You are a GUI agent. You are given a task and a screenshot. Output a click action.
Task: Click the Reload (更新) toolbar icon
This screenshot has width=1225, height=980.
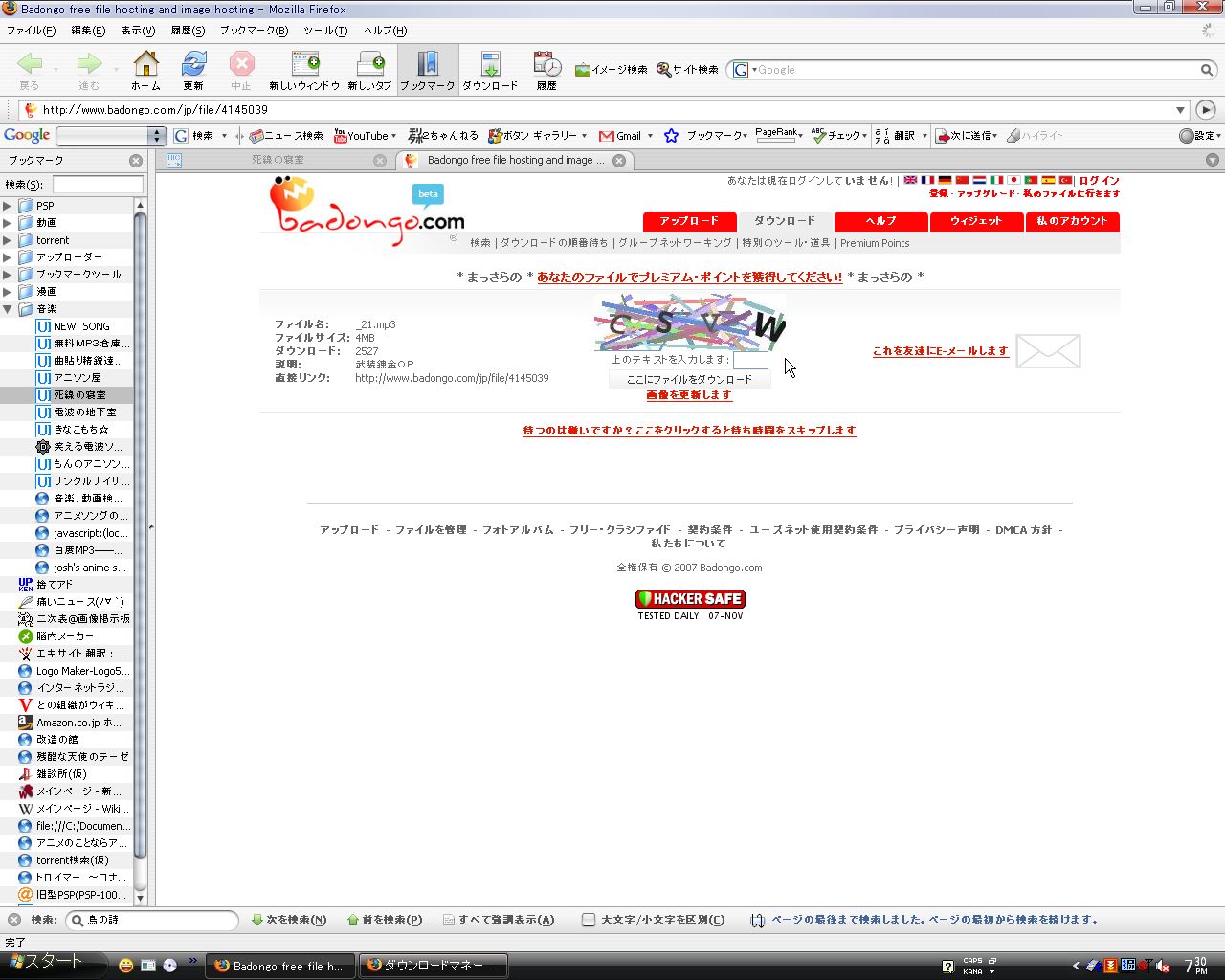[x=193, y=70]
